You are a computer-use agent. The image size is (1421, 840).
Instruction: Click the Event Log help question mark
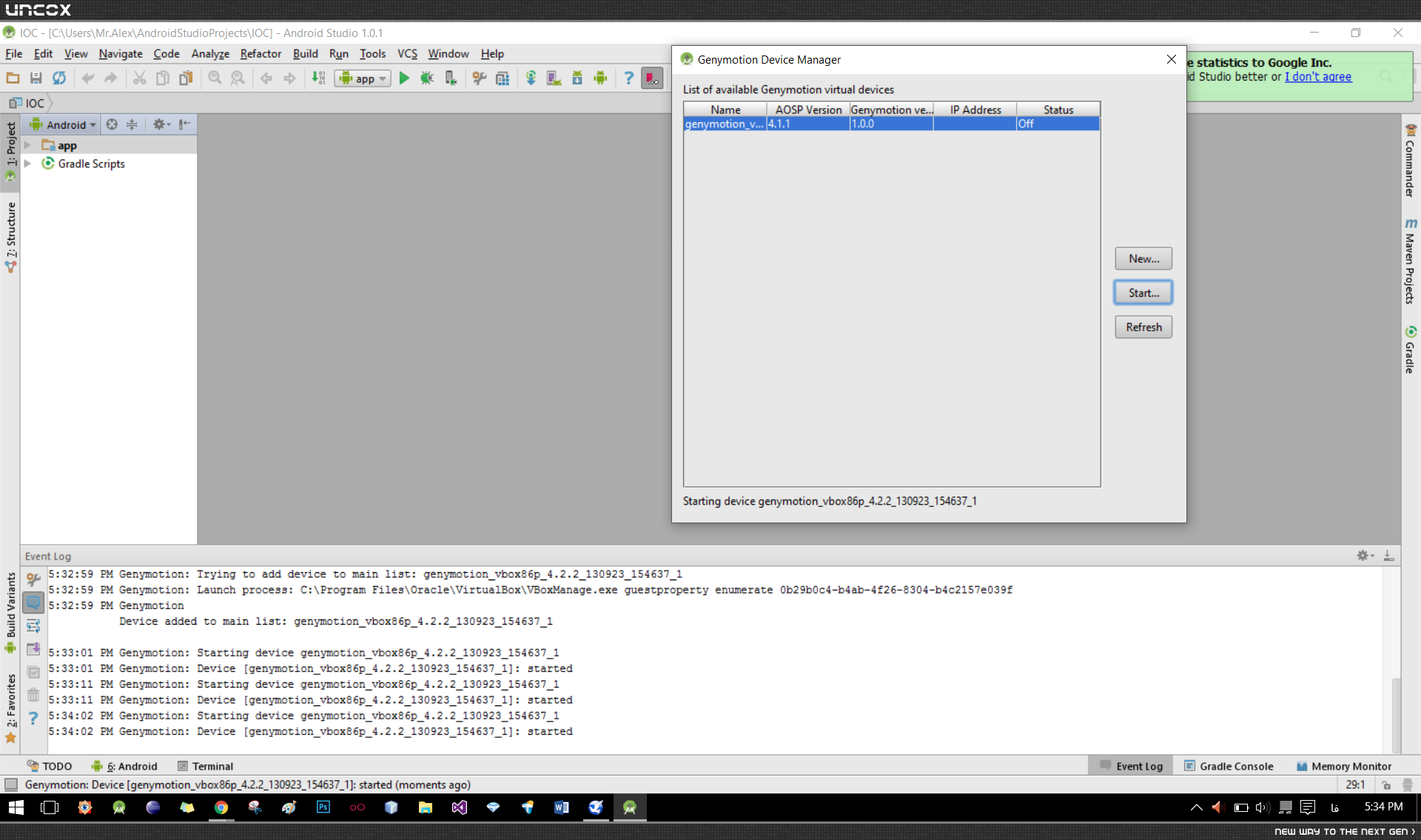click(33, 718)
